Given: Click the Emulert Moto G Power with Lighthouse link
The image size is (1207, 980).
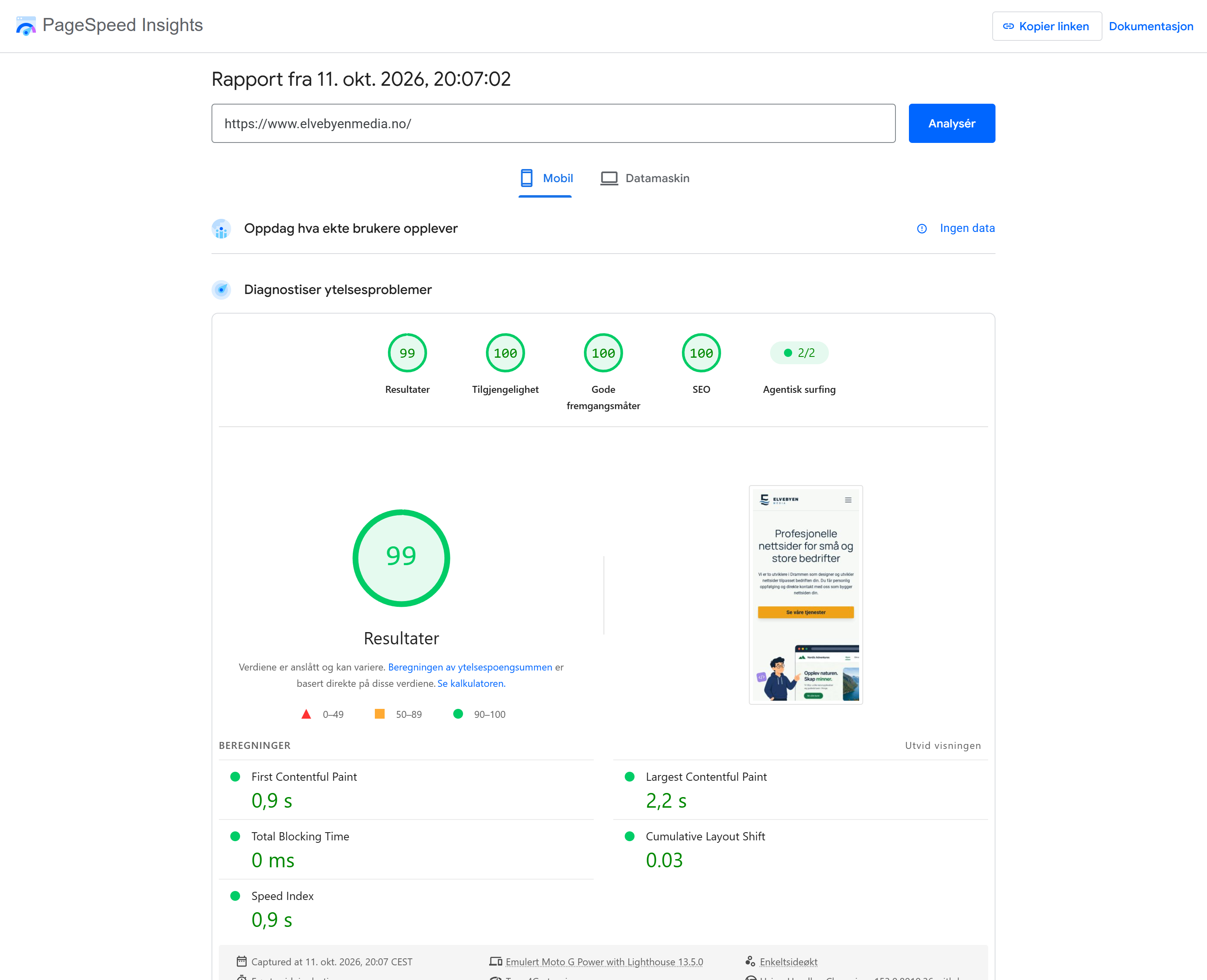Looking at the screenshot, I should coord(604,961).
